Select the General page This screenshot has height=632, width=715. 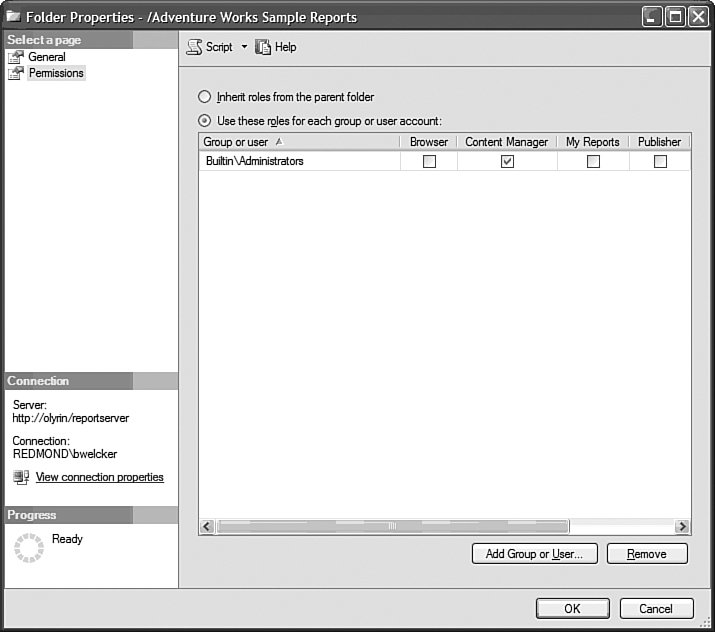(47, 57)
